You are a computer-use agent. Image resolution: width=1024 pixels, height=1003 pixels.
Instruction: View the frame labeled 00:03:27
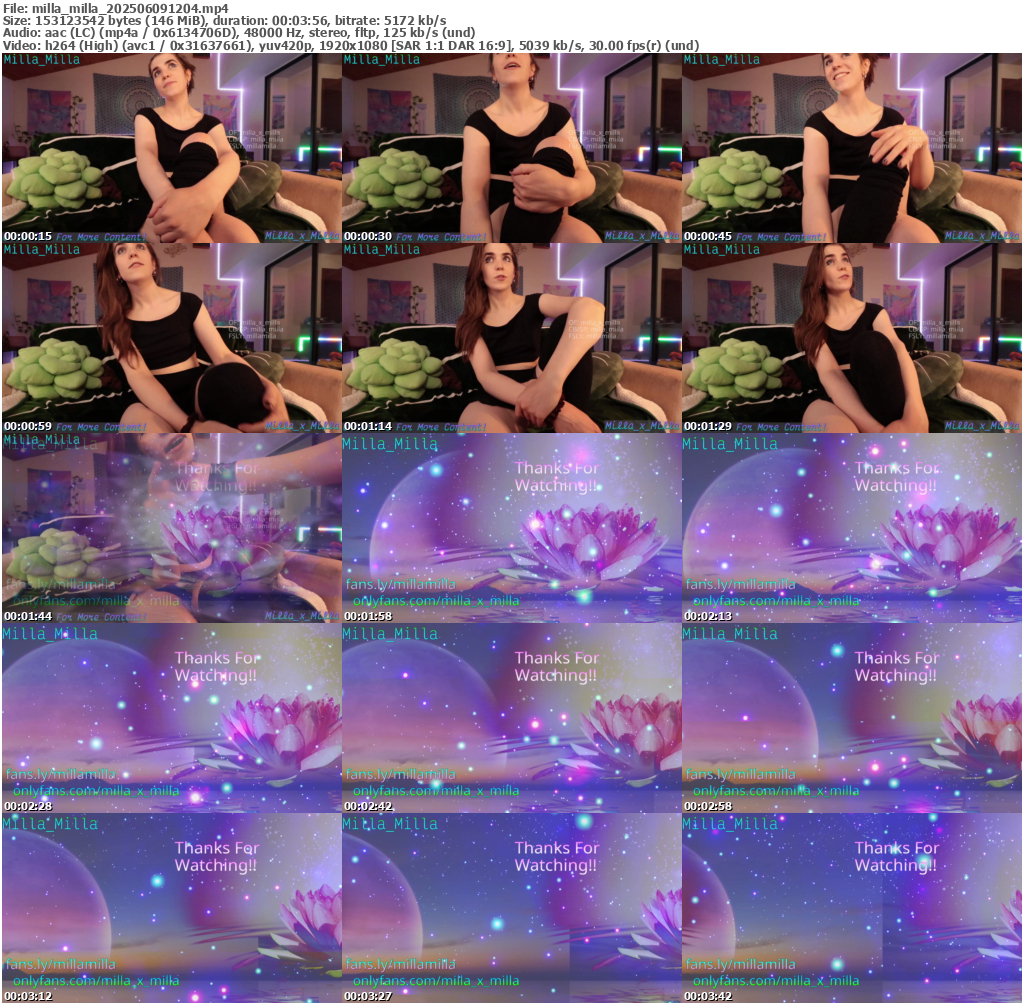[512, 908]
